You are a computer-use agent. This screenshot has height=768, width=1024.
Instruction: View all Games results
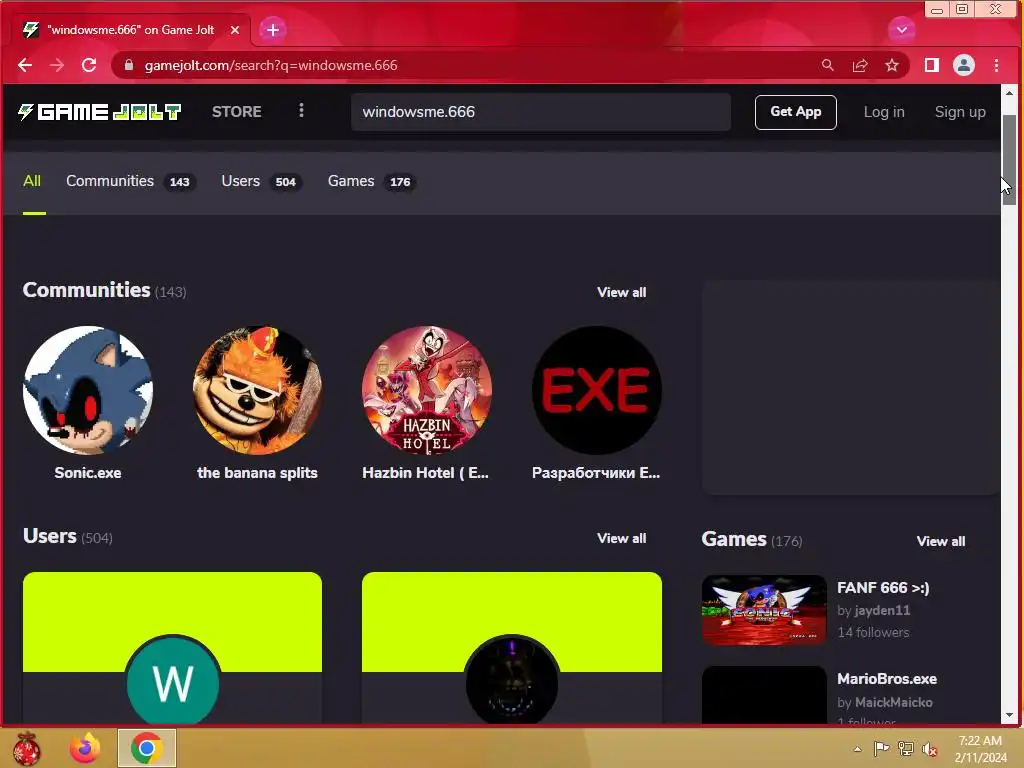(940, 541)
